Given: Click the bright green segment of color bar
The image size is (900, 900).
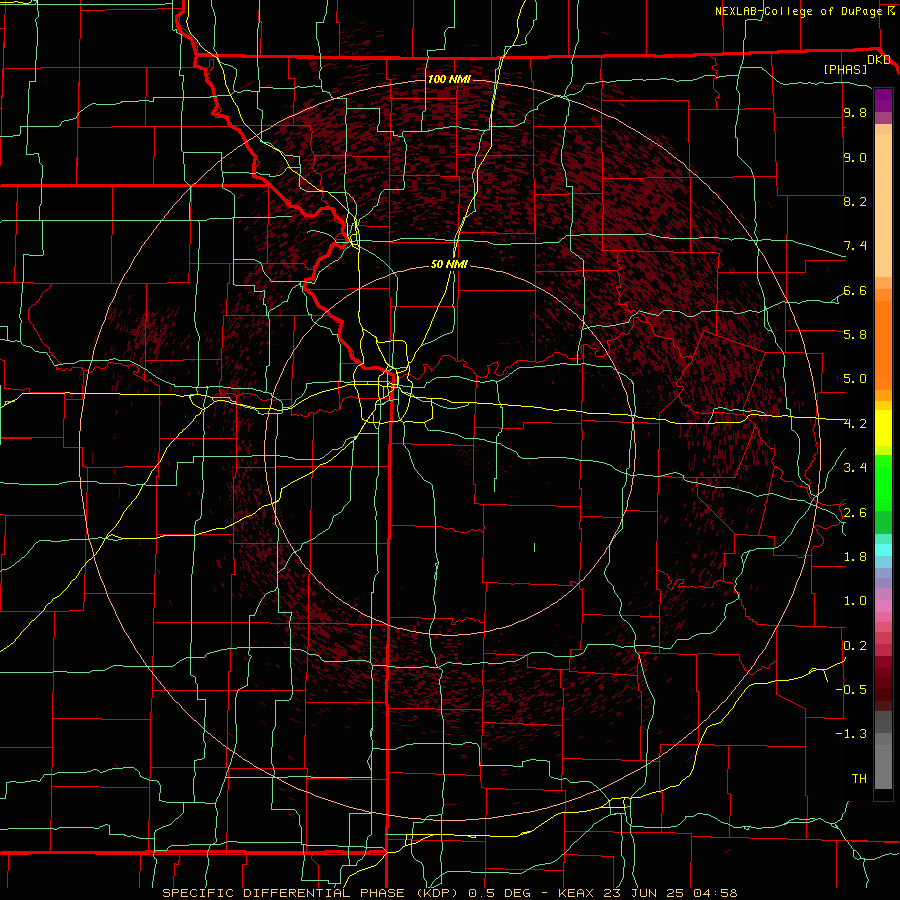Looking at the screenshot, I should click(x=883, y=483).
